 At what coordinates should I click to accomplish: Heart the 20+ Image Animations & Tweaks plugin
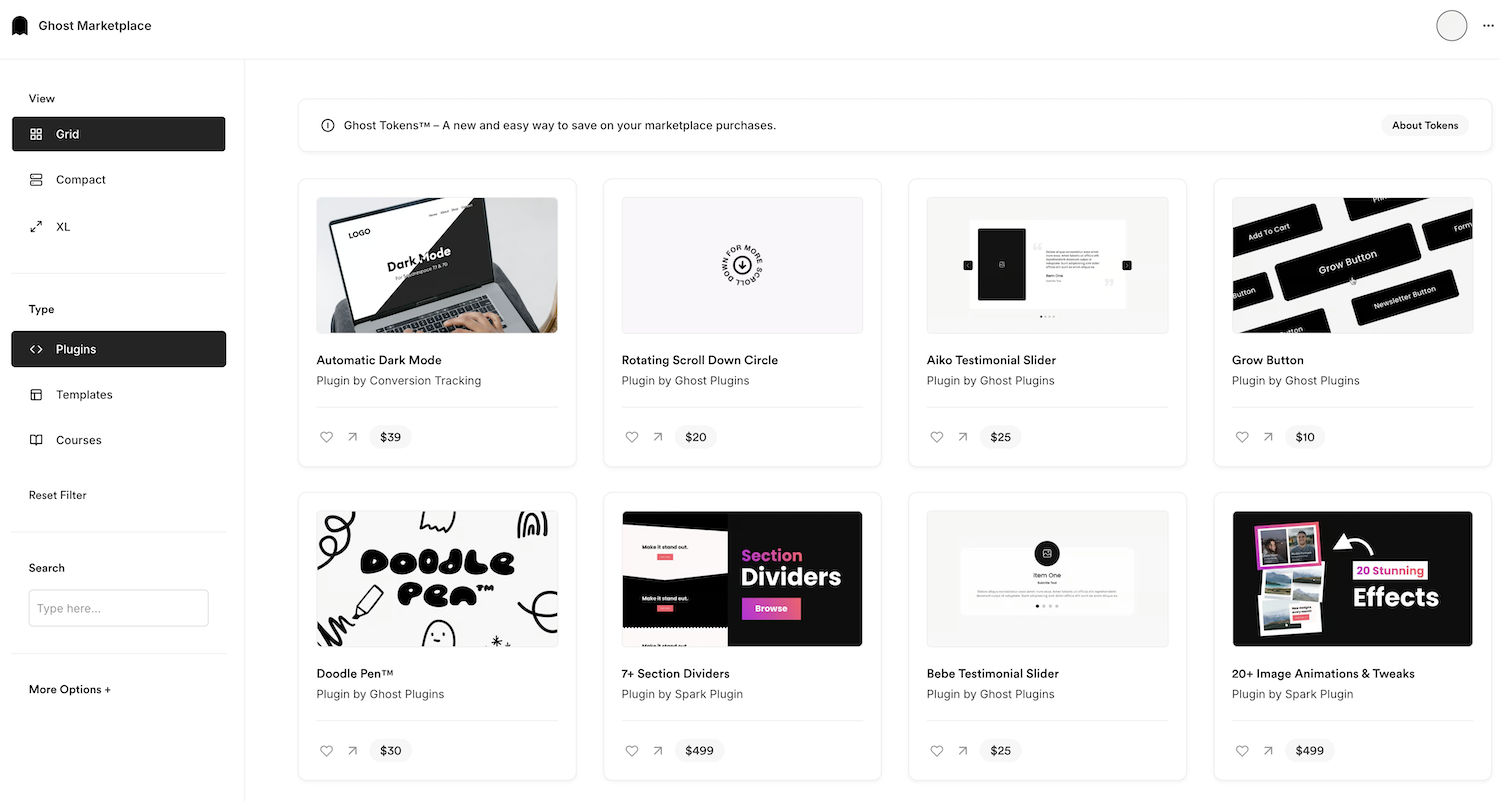[x=1241, y=751]
